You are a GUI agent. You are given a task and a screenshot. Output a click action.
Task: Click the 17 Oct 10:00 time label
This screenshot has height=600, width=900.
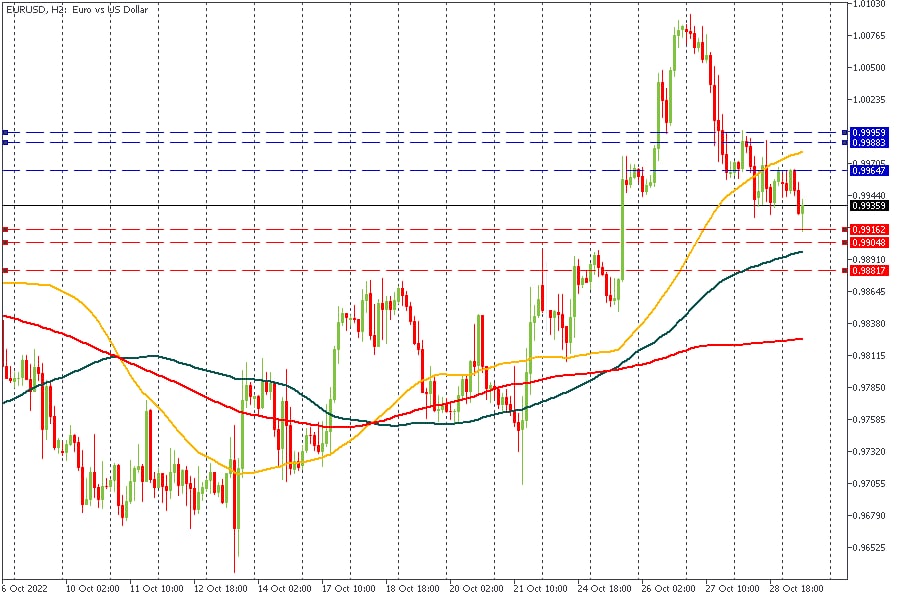click(348, 589)
